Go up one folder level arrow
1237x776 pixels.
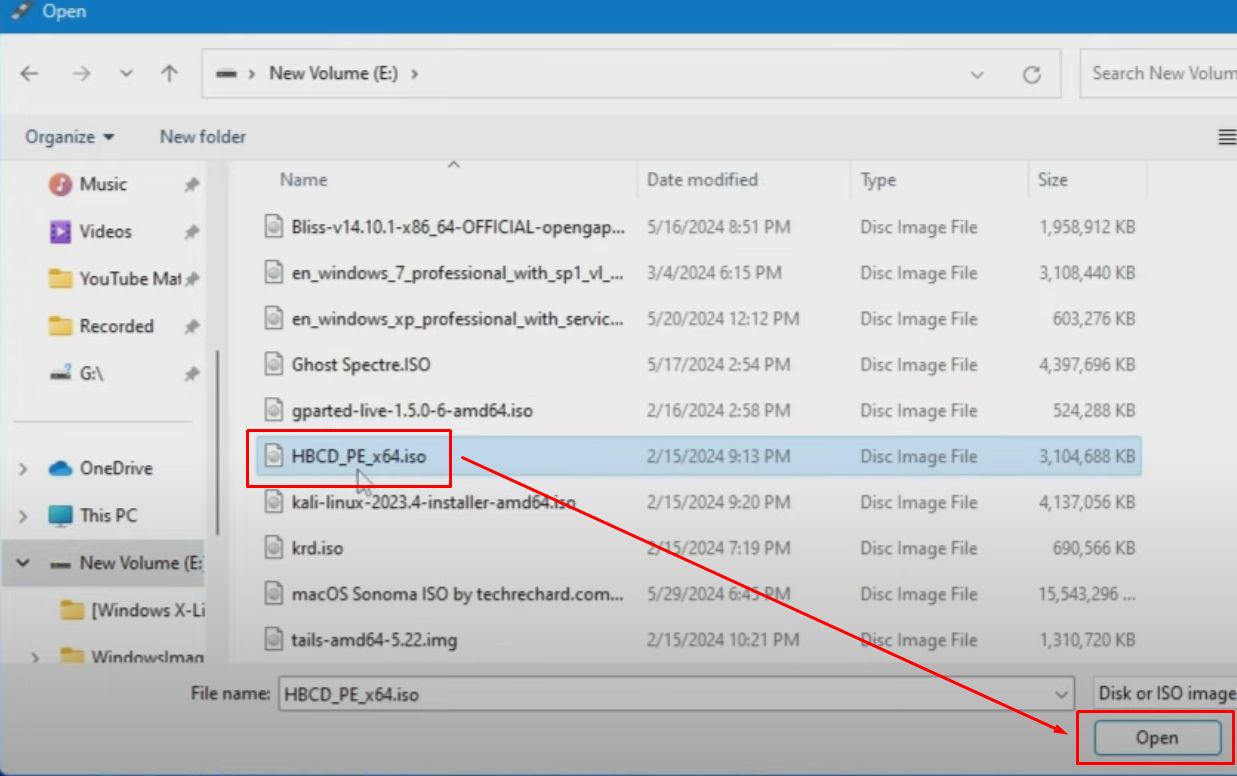point(170,73)
